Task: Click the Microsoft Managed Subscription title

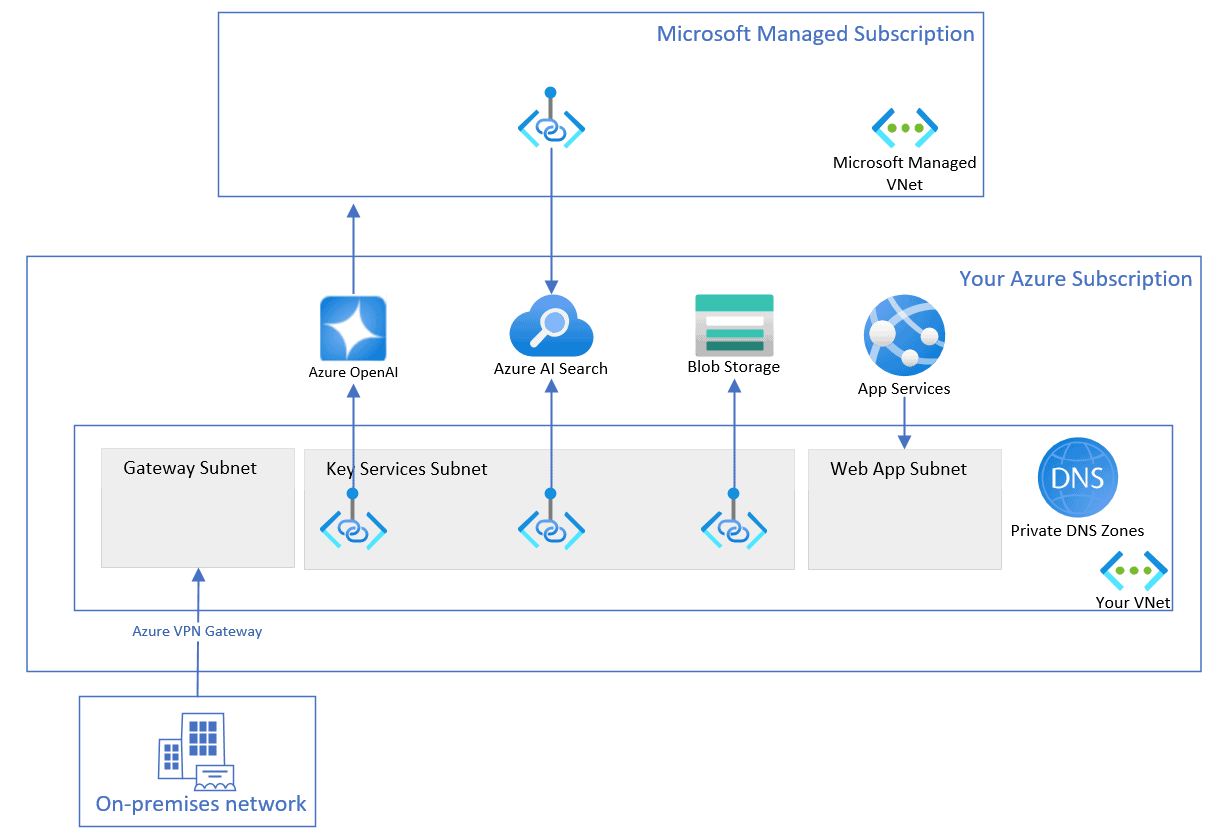Action: 815,34
